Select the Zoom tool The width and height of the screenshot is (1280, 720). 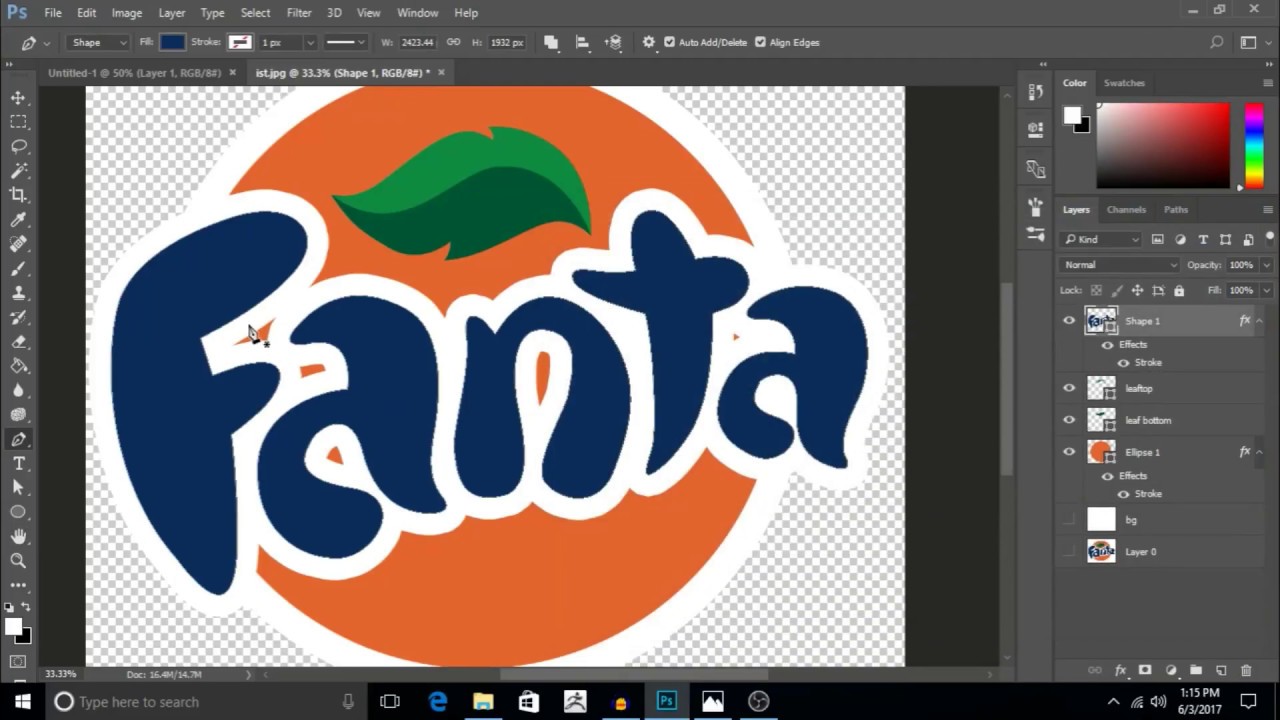coord(18,561)
